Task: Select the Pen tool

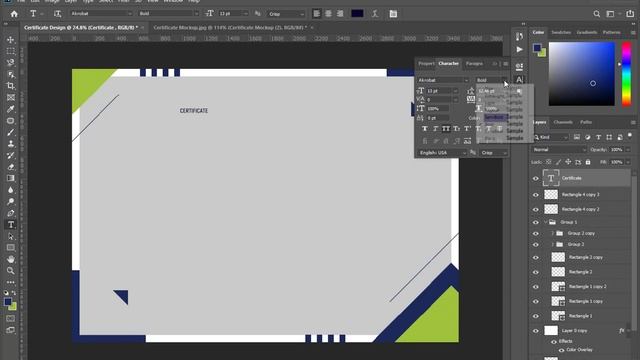Action: 11,213
